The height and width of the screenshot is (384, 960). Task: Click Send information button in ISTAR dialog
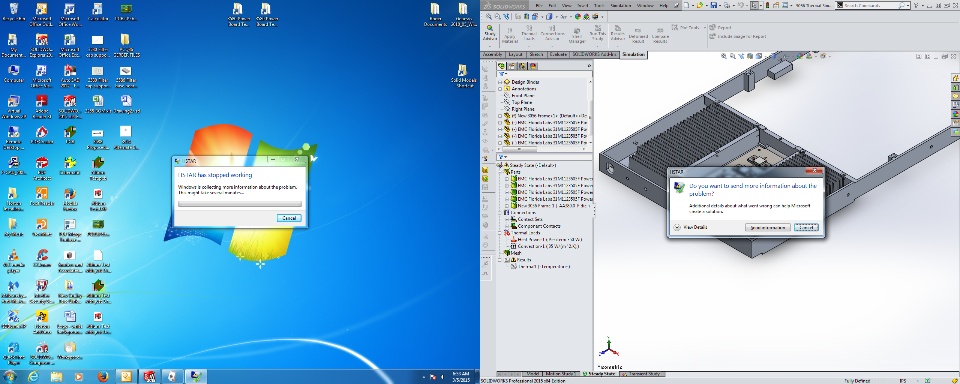click(x=768, y=227)
